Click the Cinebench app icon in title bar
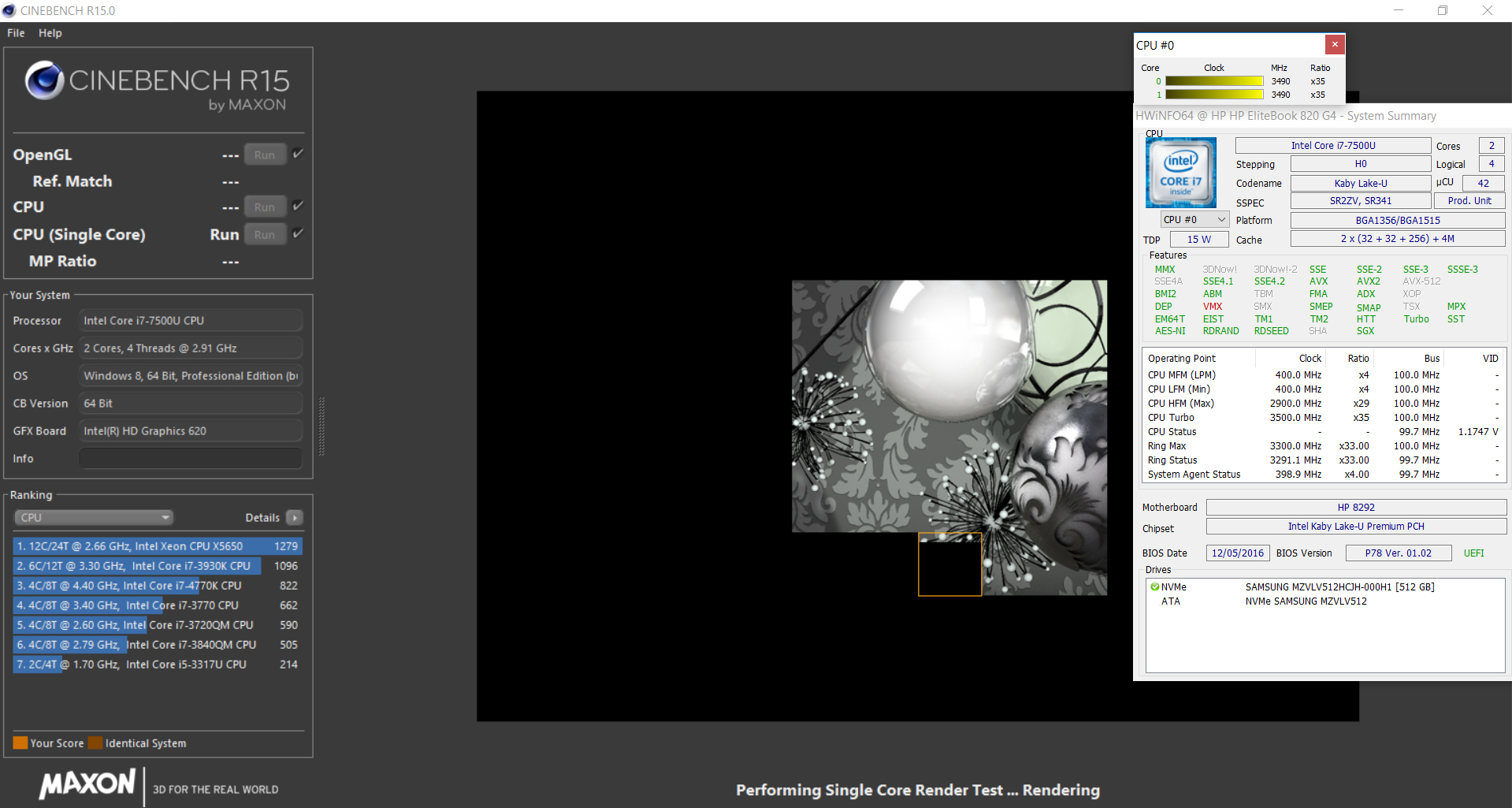Image resolution: width=1512 pixels, height=808 pixels. pos(9,10)
